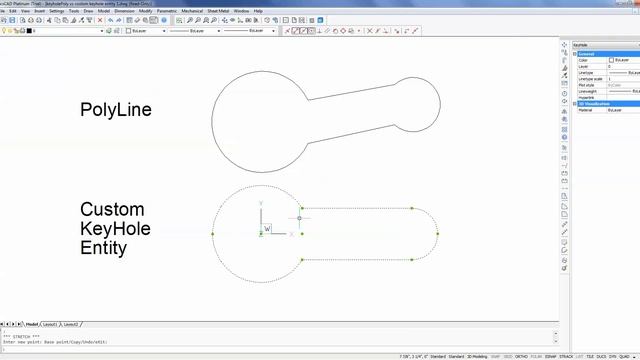Viewport: 640px width, 360px height.
Task: Click the red X icon in snap toolbar
Action: coord(370,31)
